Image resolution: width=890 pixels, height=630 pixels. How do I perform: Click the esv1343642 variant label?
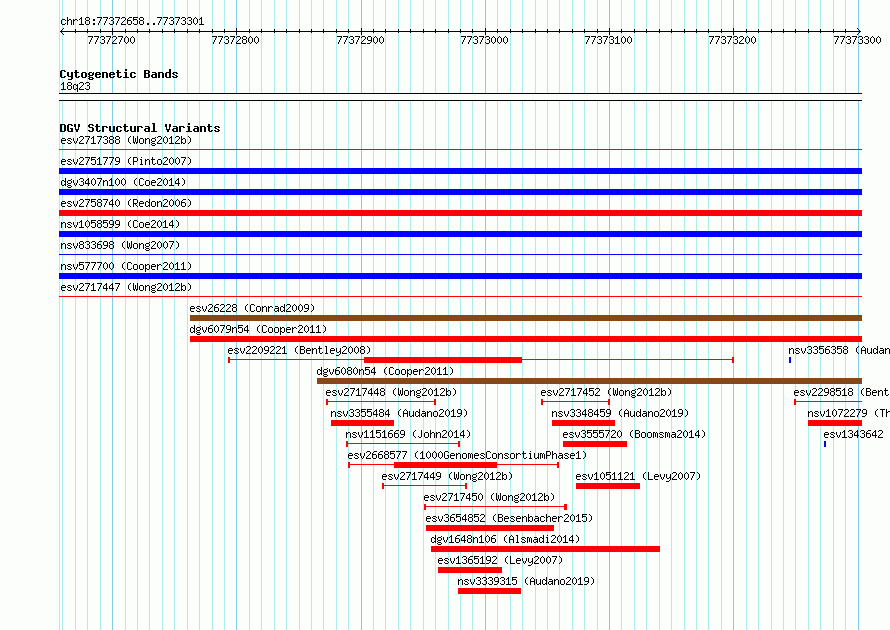tap(854, 434)
